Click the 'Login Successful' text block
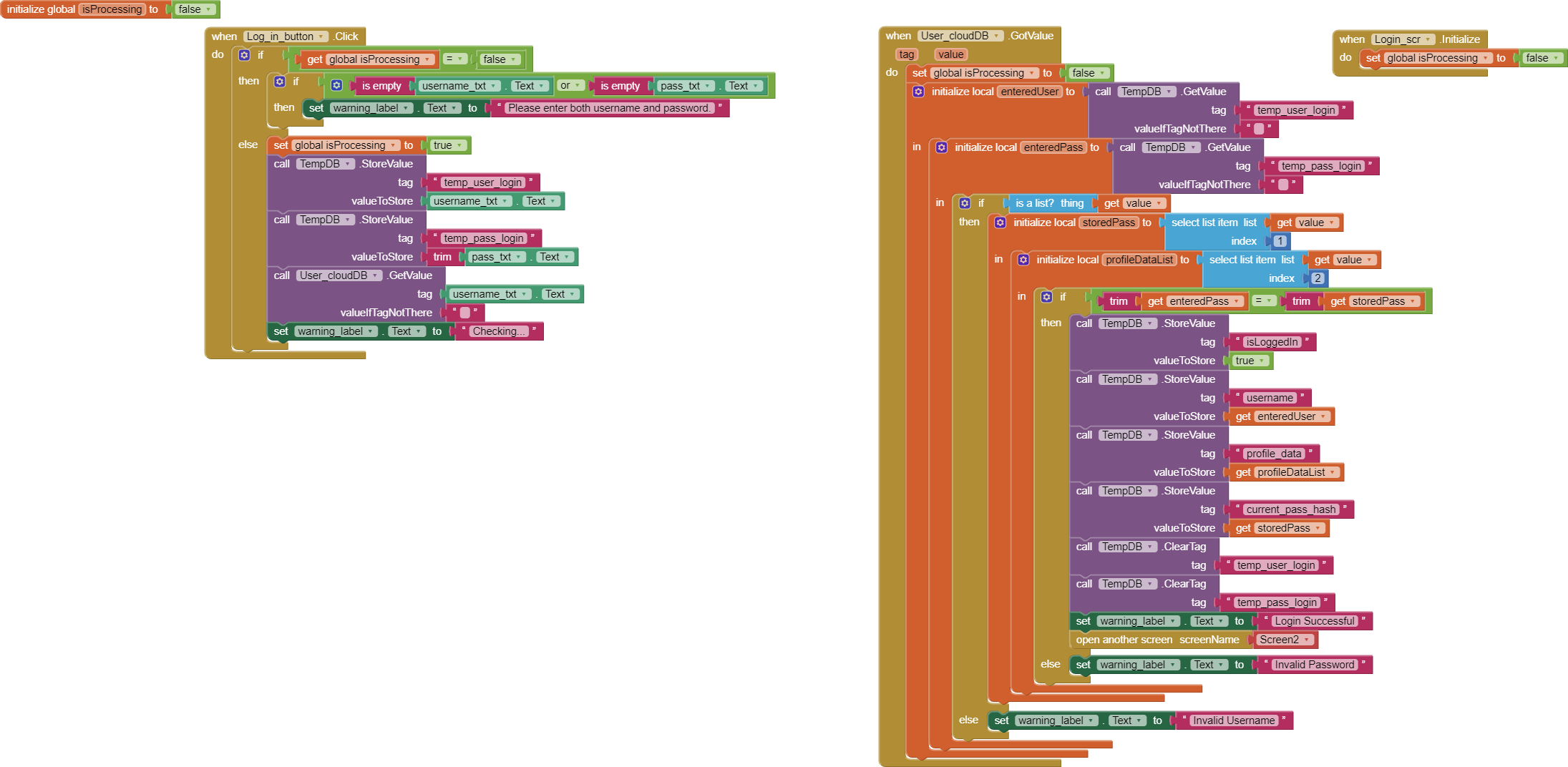The image size is (1568, 767). point(1314,621)
